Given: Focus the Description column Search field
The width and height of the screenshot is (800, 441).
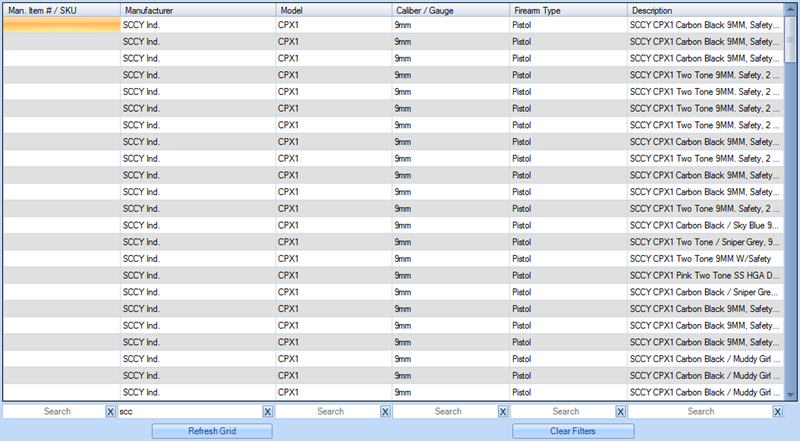Looking at the screenshot, I should tap(701, 411).
